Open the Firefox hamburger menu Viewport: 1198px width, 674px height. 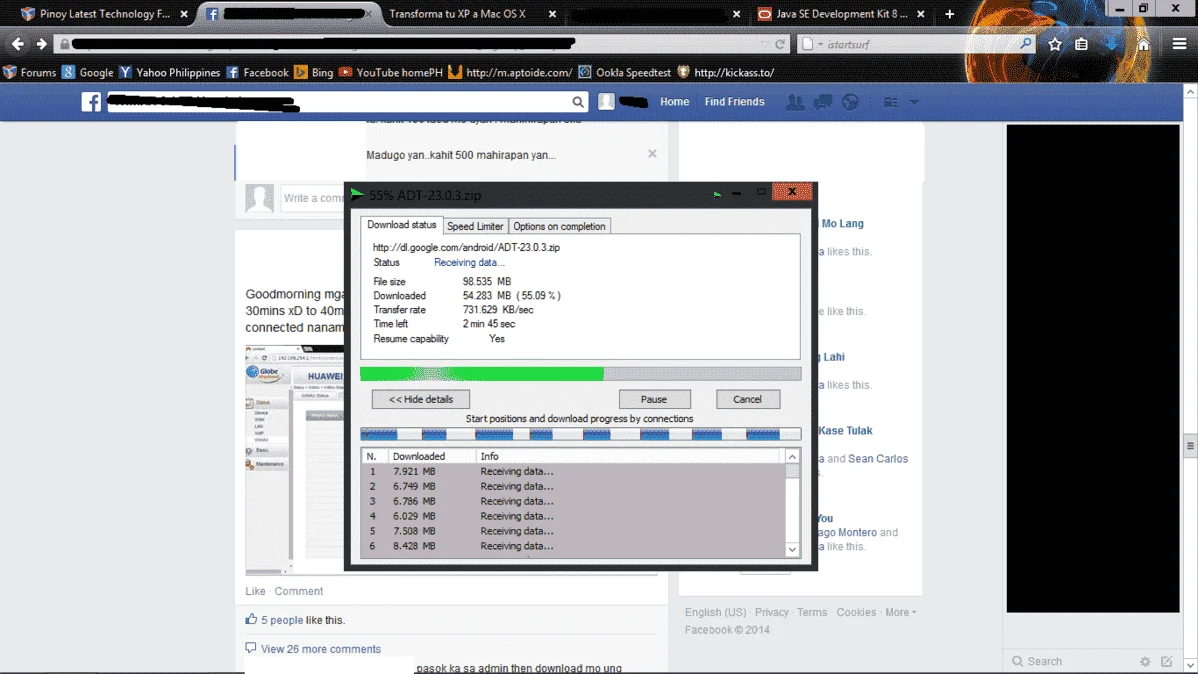1179,44
